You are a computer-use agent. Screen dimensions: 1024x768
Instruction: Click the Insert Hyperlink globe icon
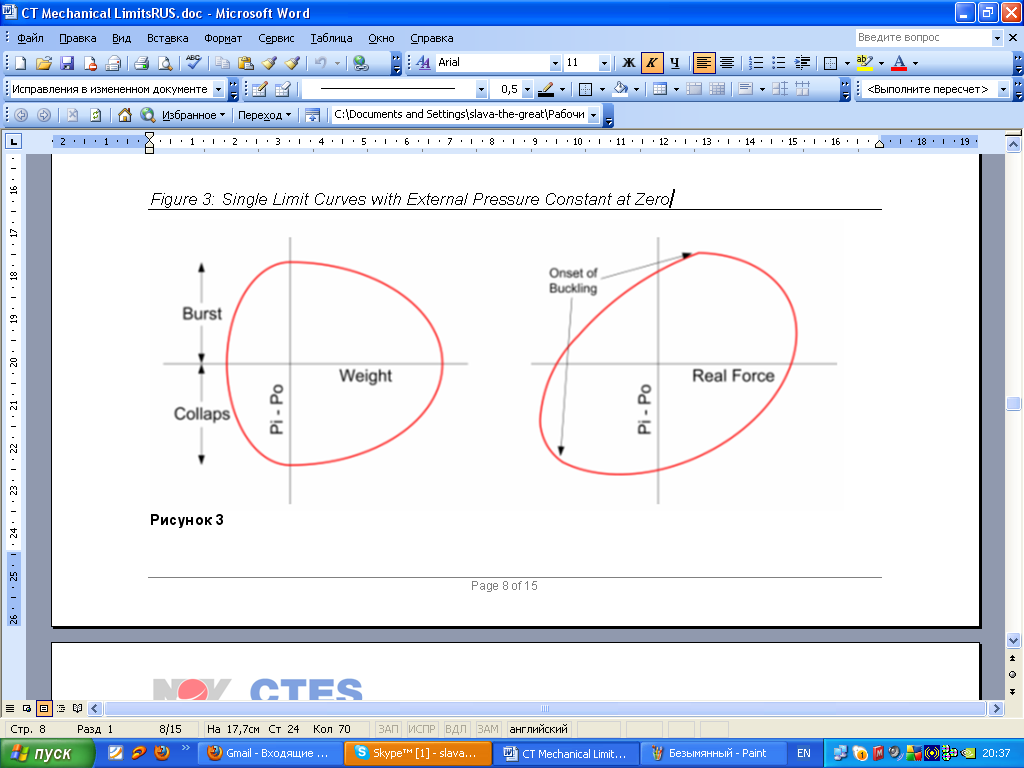click(x=361, y=63)
